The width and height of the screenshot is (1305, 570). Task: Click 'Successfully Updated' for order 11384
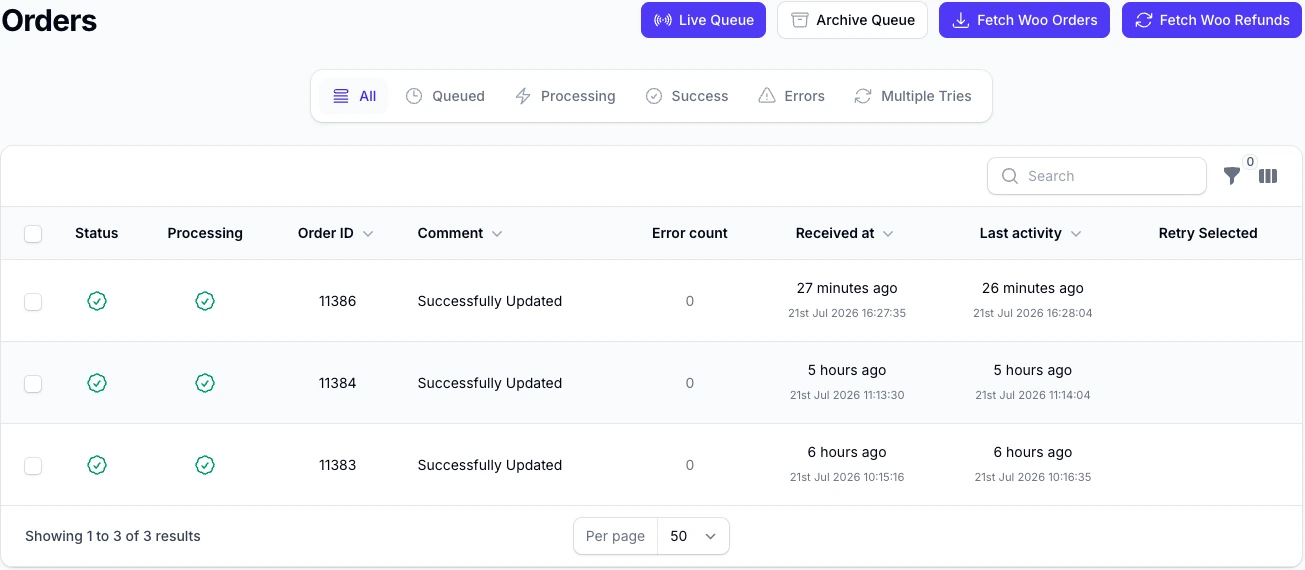490,383
